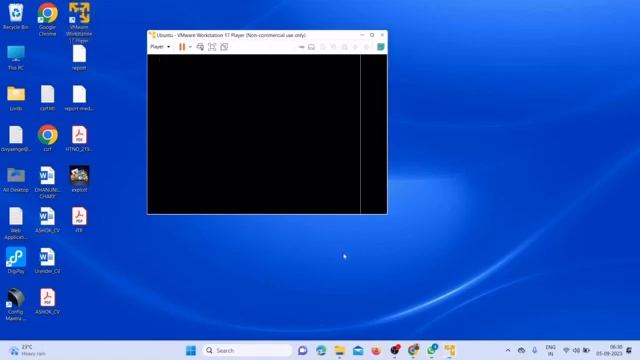Open the Mail app from the taskbar
The image size is (640, 360).
point(358,350)
